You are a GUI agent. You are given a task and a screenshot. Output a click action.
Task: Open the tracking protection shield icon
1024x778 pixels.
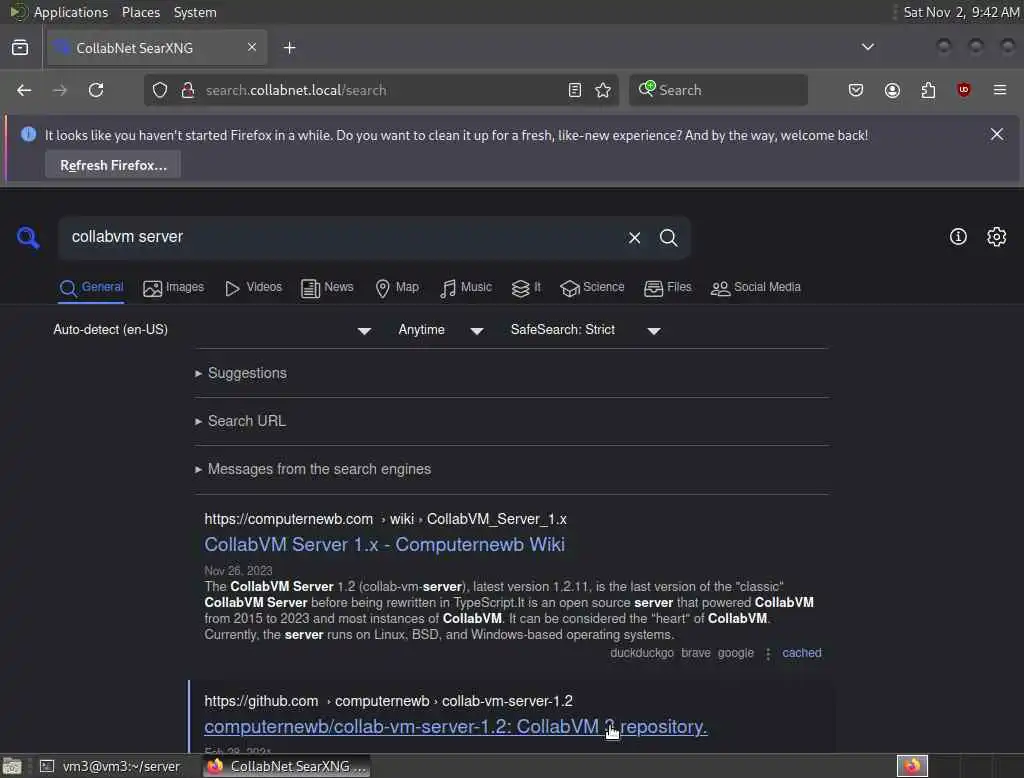pos(160,90)
